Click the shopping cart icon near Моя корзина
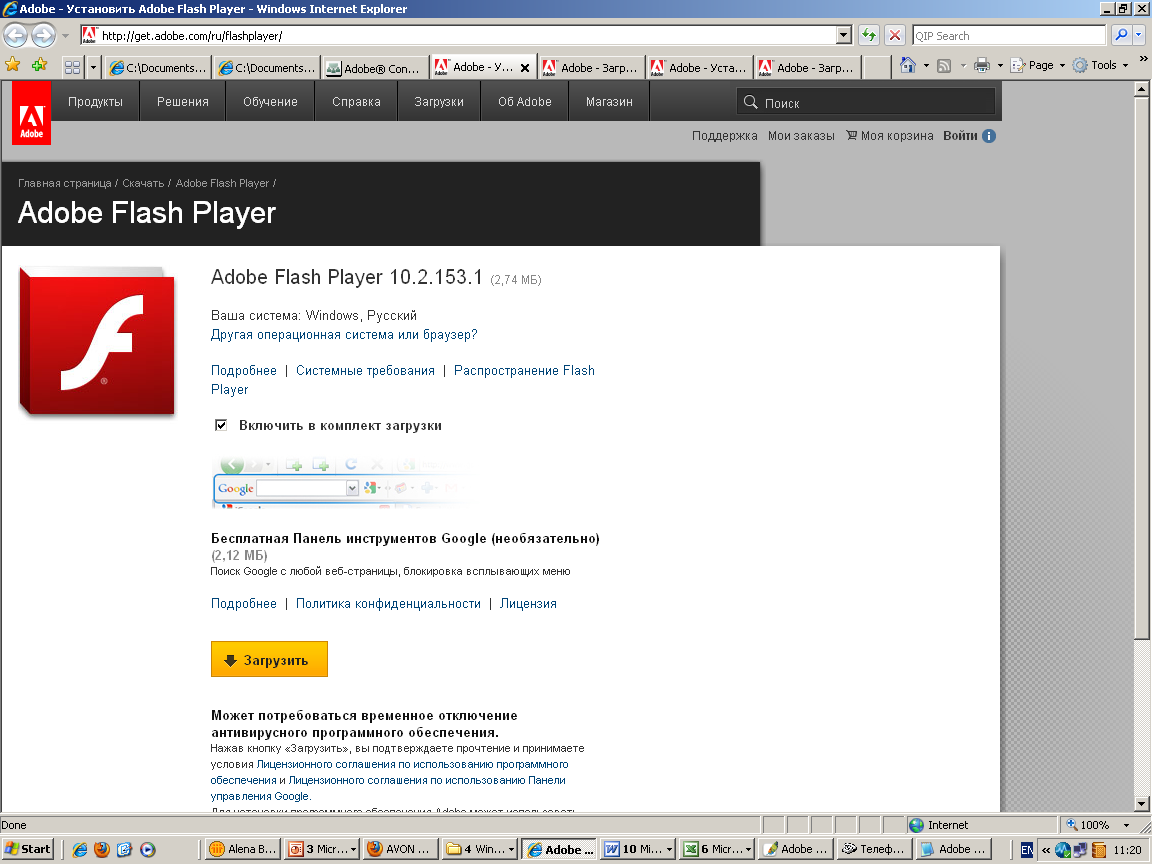The image size is (1152, 864). [x=852, y=135]
